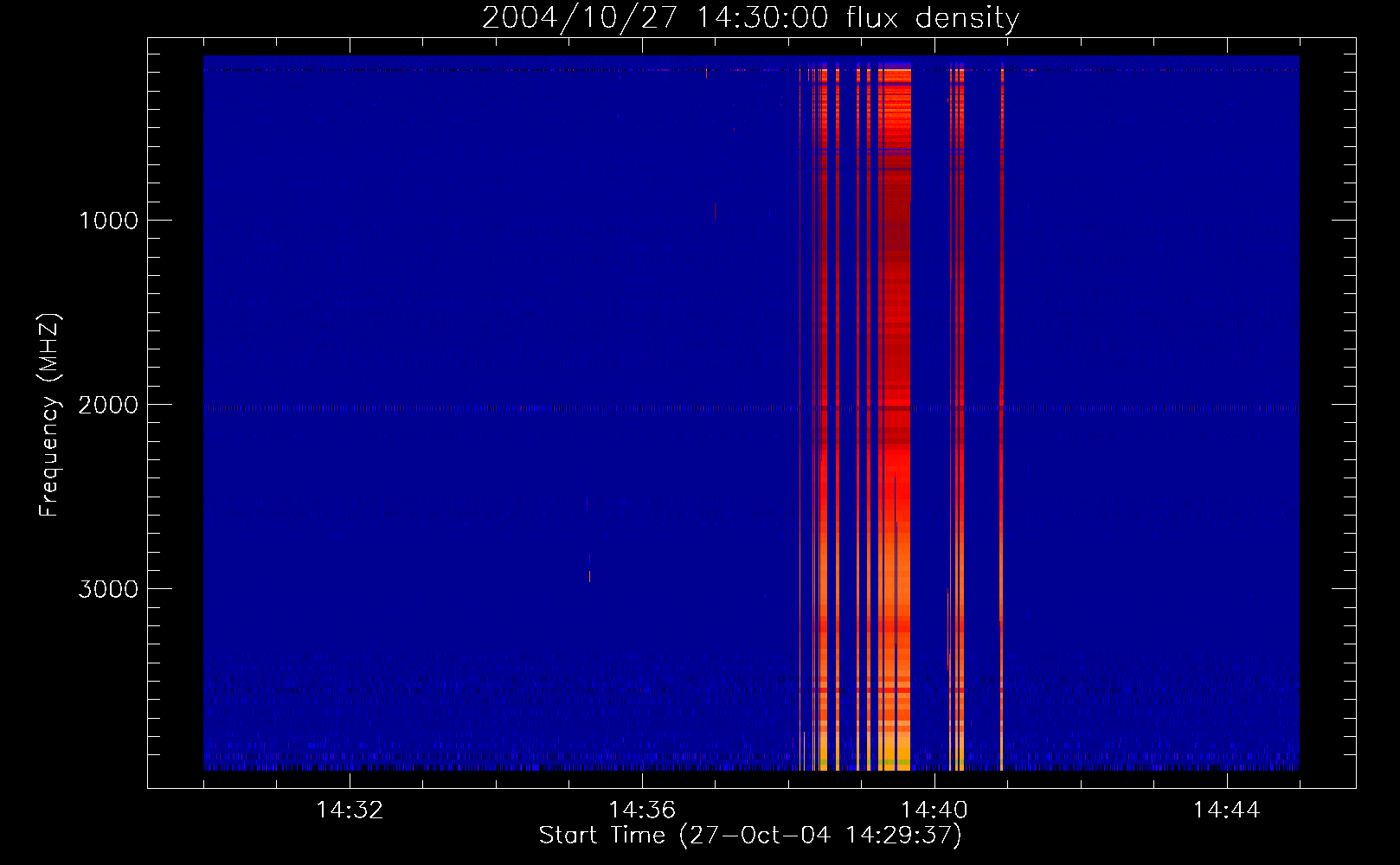This screenshot has width=1400, height=865.
Task: Click the 14:40 time tick label
Action: (x=934, y=811)
